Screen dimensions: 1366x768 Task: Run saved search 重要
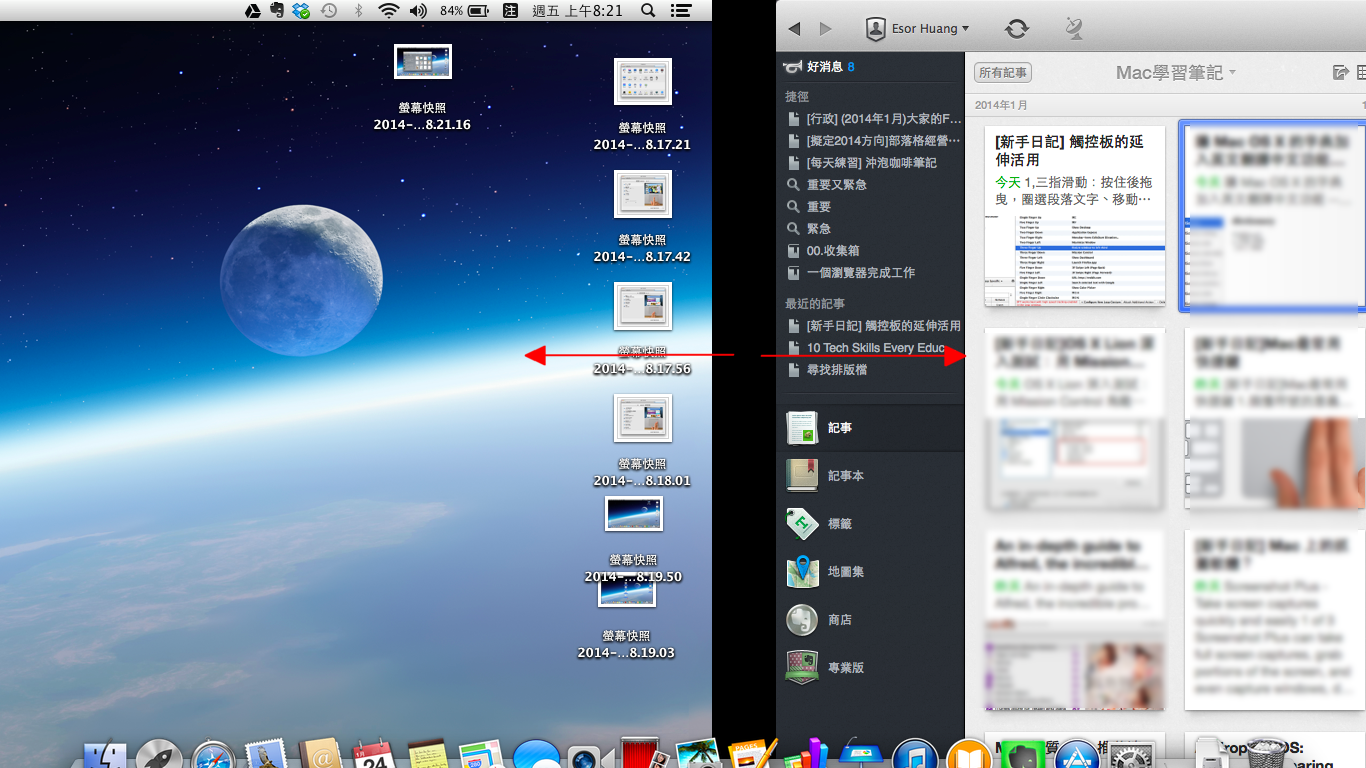pyautogui.click(x=809, y=207)
